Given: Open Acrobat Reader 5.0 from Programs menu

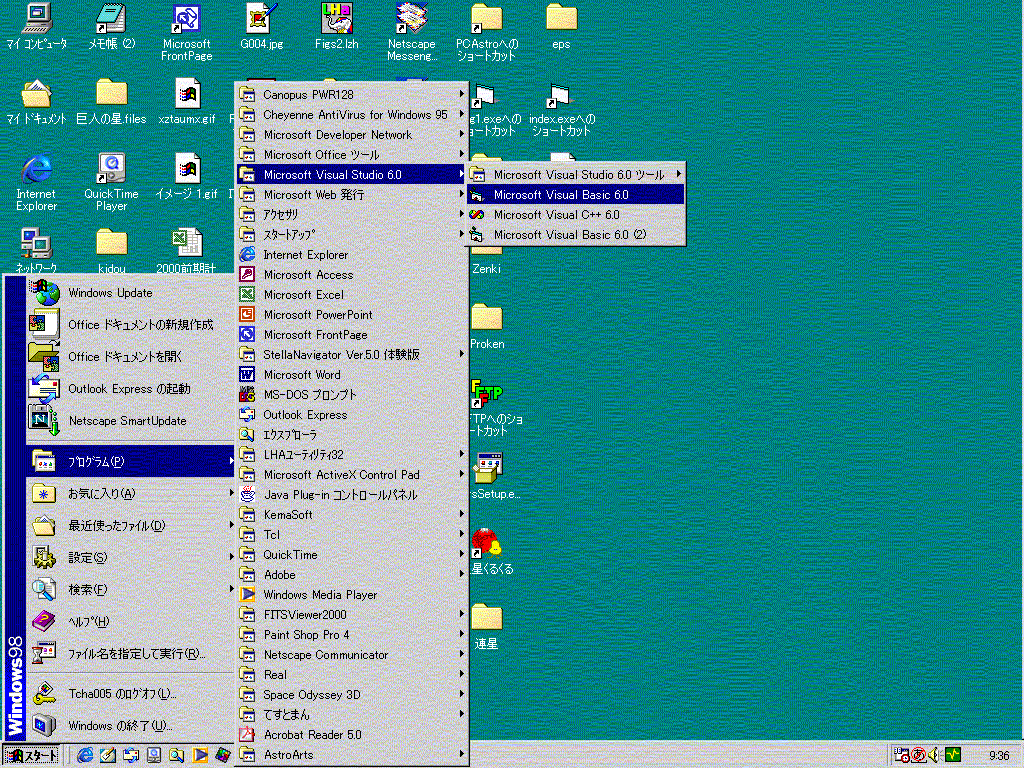Looking at the screenshot, I should coord(353,735).
